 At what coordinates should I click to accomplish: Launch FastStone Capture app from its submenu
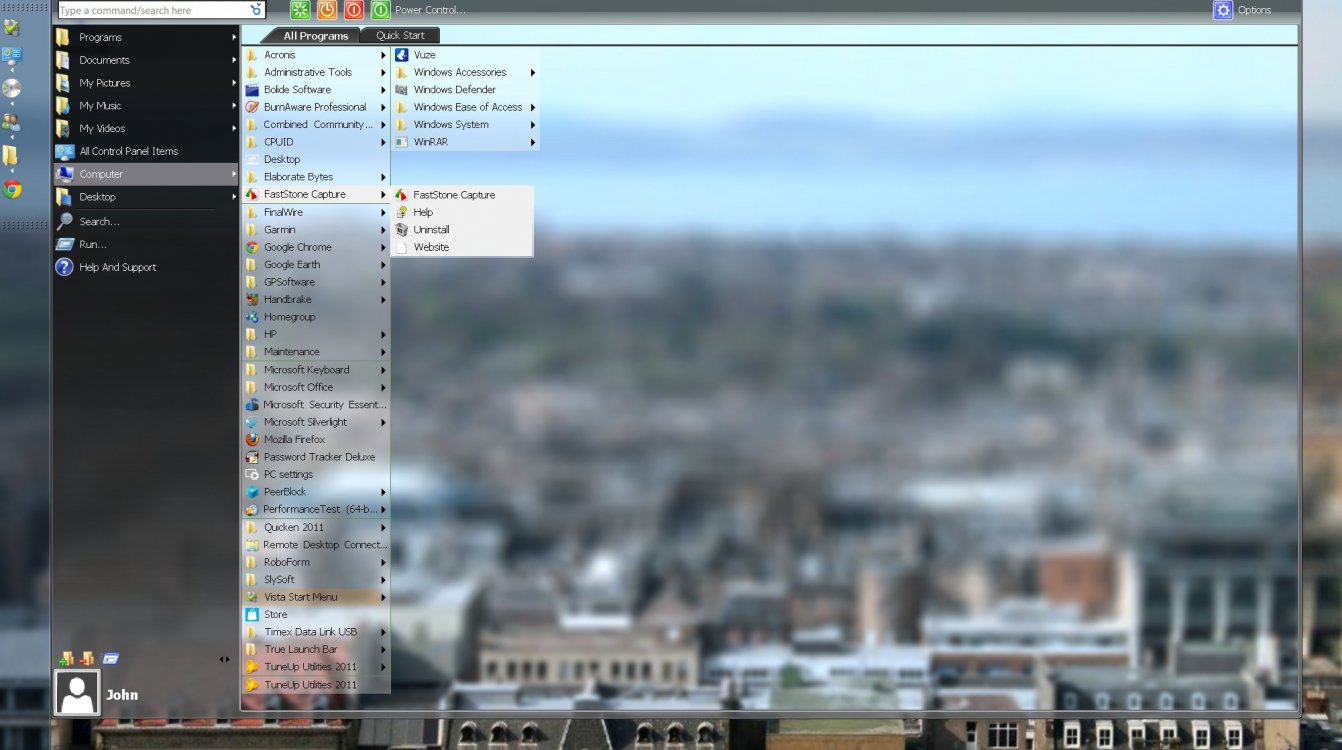click(x=454, y=195)
